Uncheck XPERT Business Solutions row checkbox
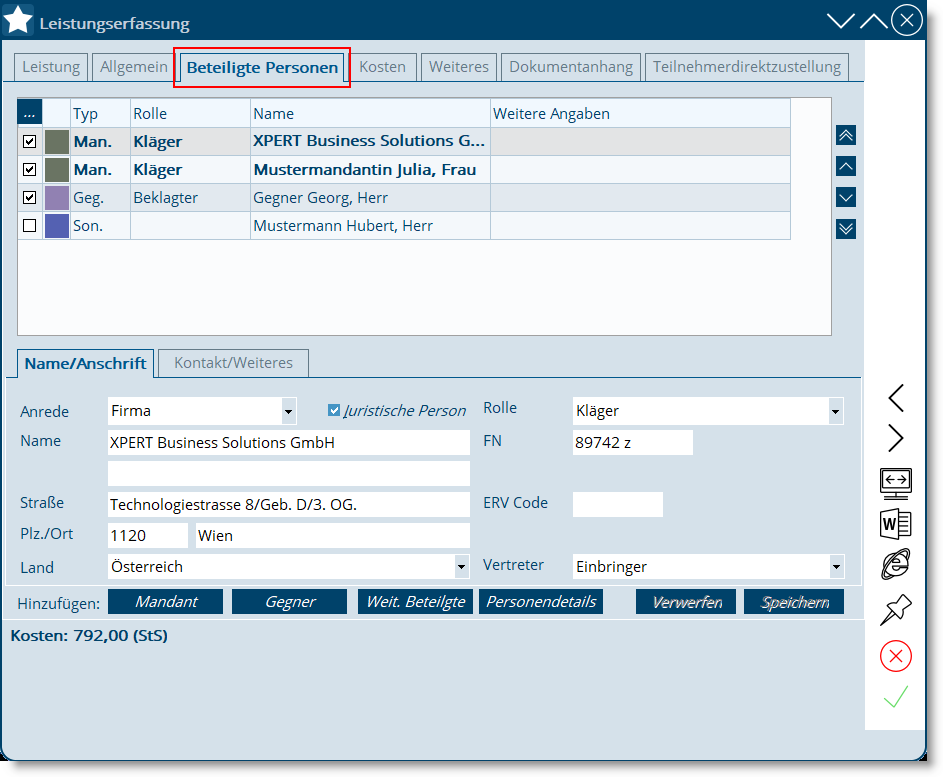The height and width of the screenshot is (777, 943). pos(29,141)
